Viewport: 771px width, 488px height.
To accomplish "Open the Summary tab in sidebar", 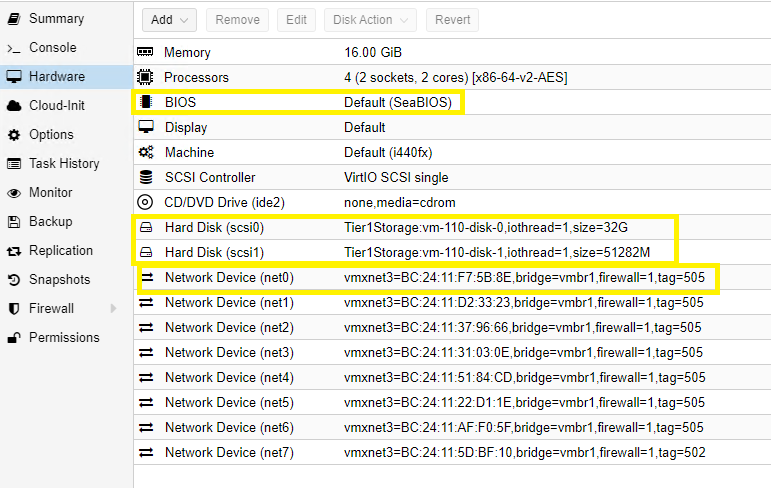I will pyautogui.click(x=56, y=18).
